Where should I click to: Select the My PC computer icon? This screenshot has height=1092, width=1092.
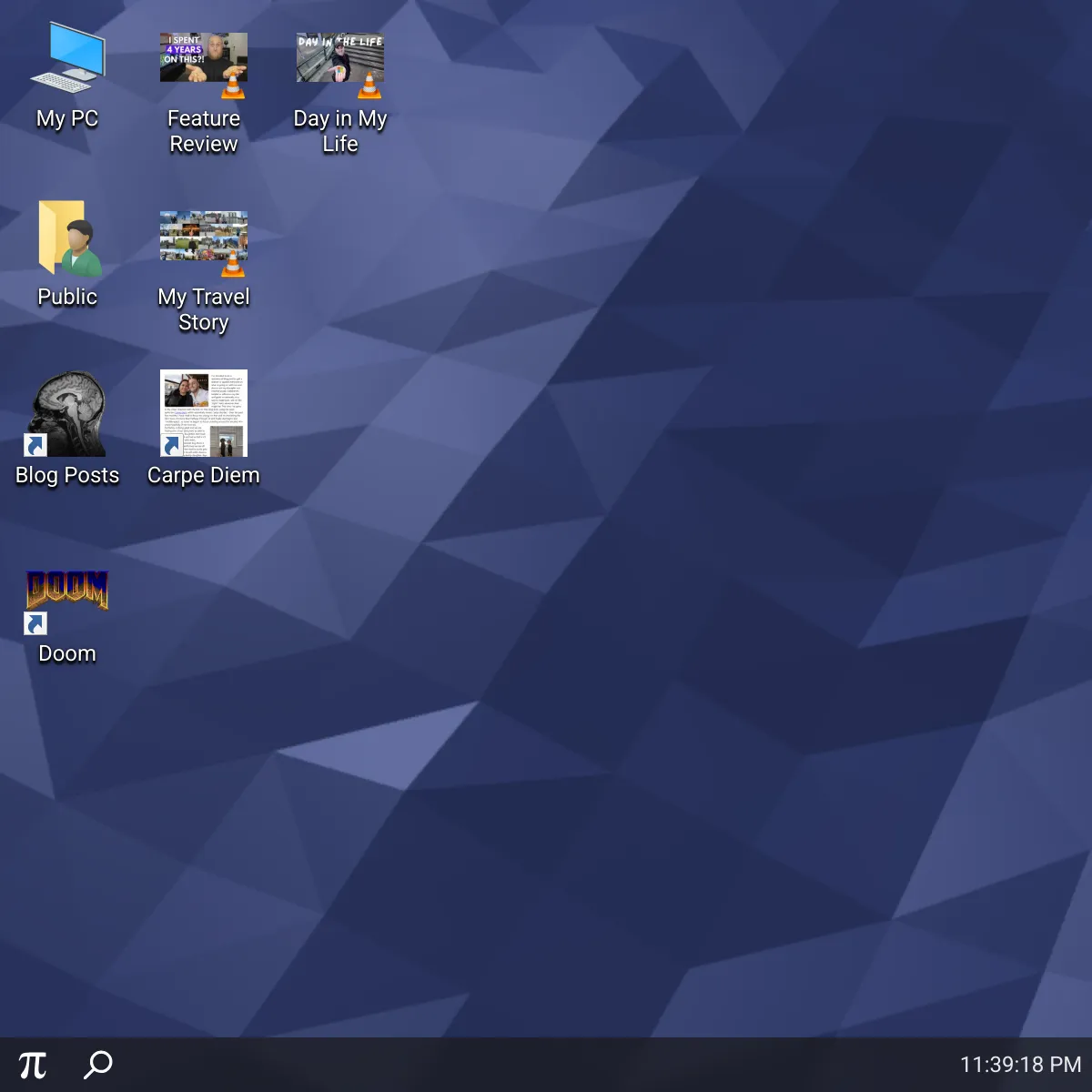[x=67, y=57]
